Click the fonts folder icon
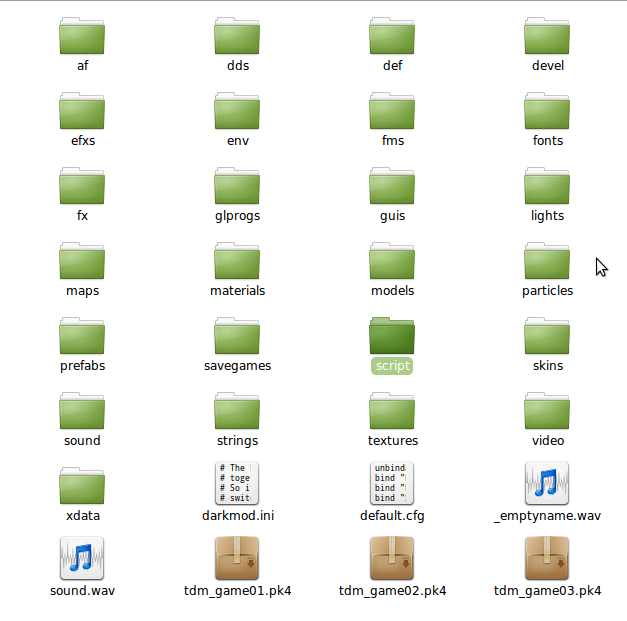Viewport: 627px width, 621px height. 547,110
